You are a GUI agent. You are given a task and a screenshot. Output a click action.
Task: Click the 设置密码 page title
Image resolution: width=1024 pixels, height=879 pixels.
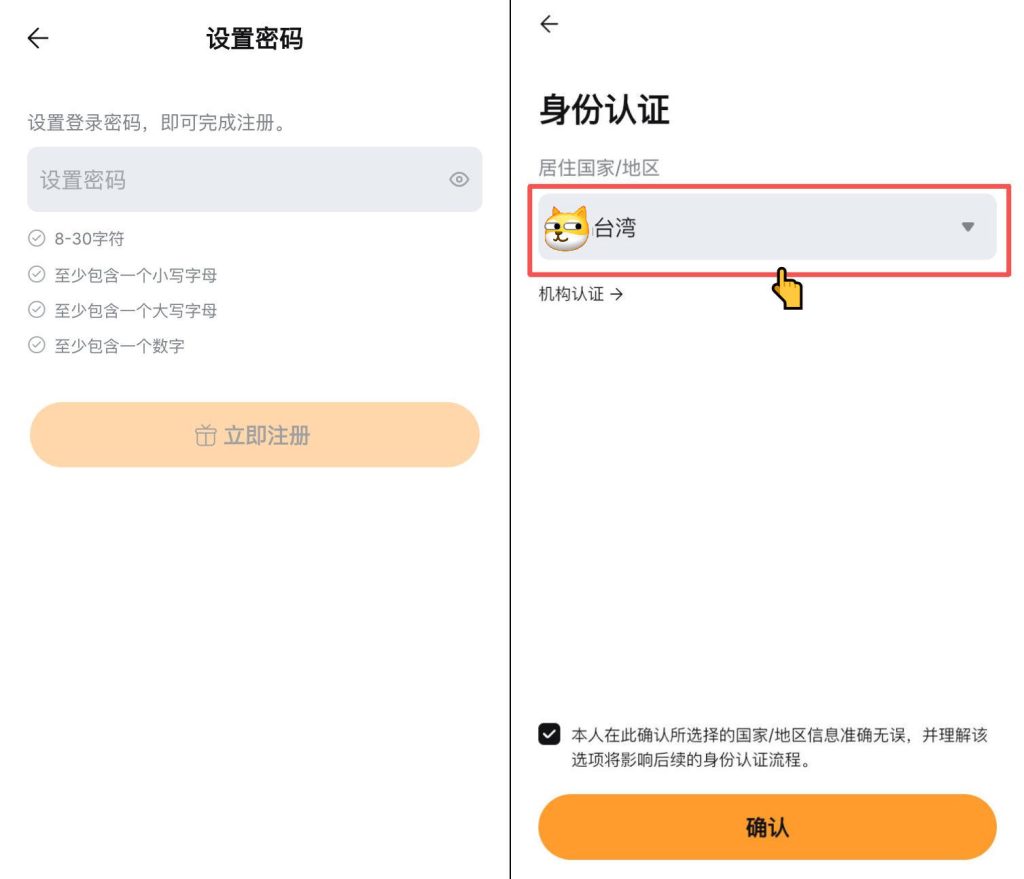pos(254,39)
